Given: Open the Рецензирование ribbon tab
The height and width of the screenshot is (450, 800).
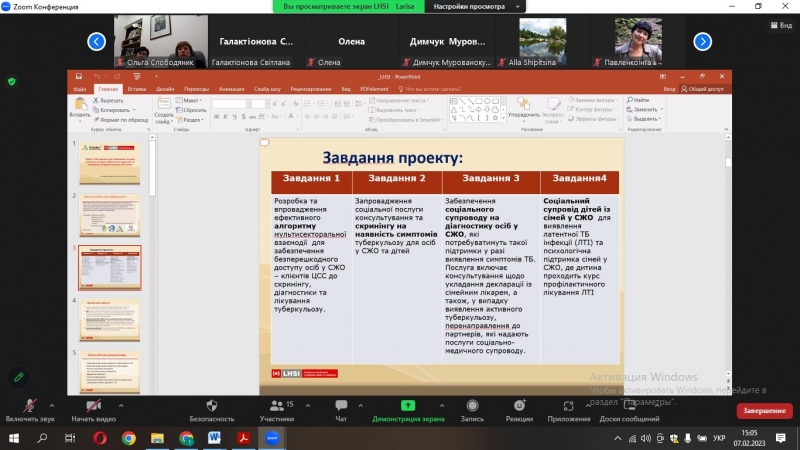Looking at the screenshot, I should 311,89.
